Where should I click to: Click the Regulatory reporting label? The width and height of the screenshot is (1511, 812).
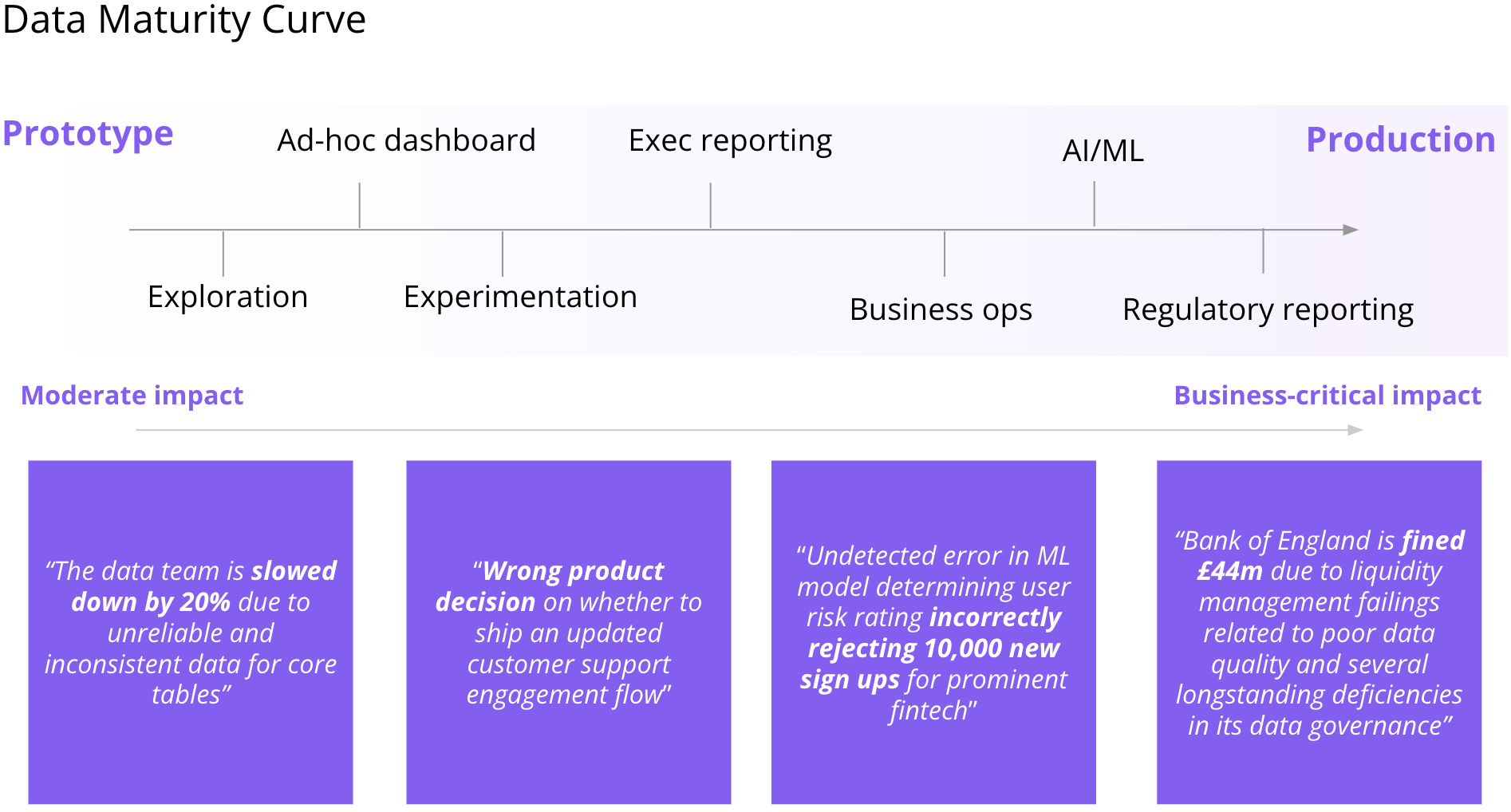[1268, 309]
